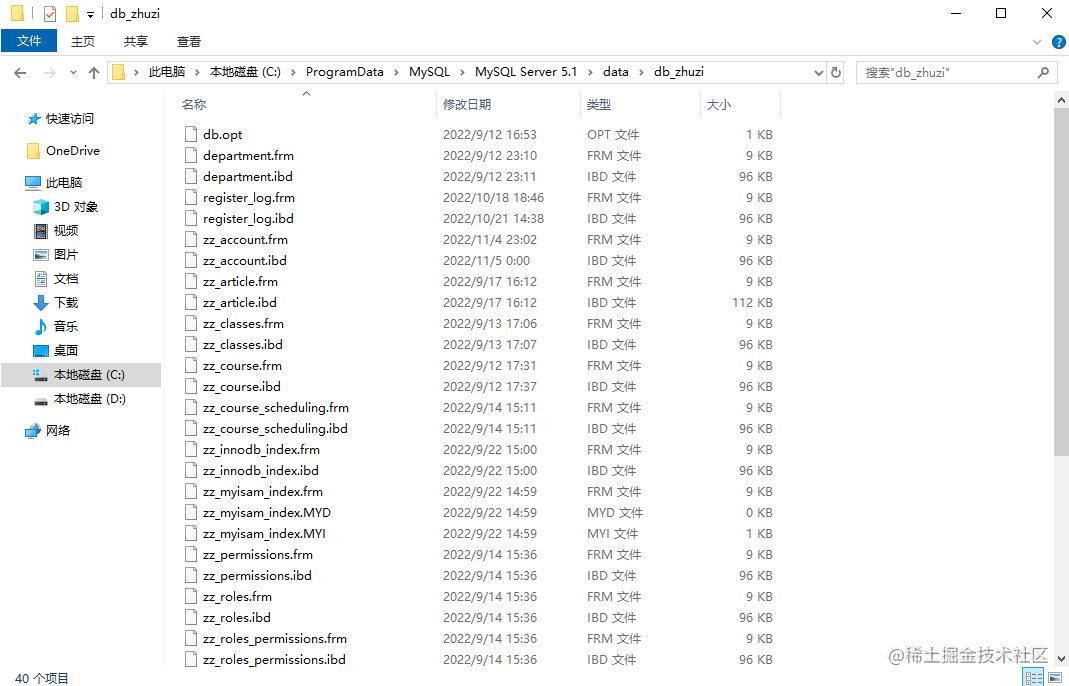Click the vertical scrollbar thumb in file list
Viewport: 1069px width, 686px height.
(1061, 282)
